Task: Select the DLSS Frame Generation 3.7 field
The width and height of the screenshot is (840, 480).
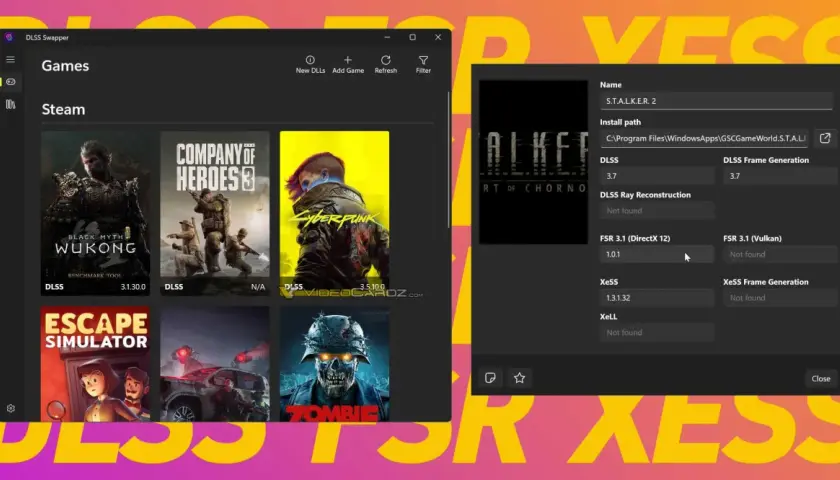Action: point(781,176)
